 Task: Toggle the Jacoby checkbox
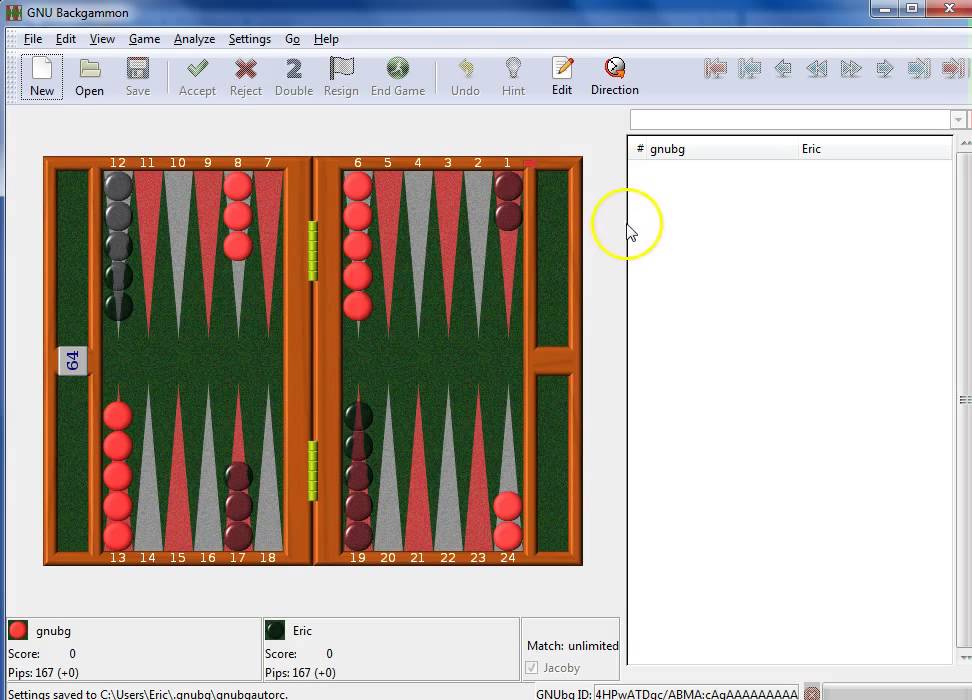coord(531,668)
